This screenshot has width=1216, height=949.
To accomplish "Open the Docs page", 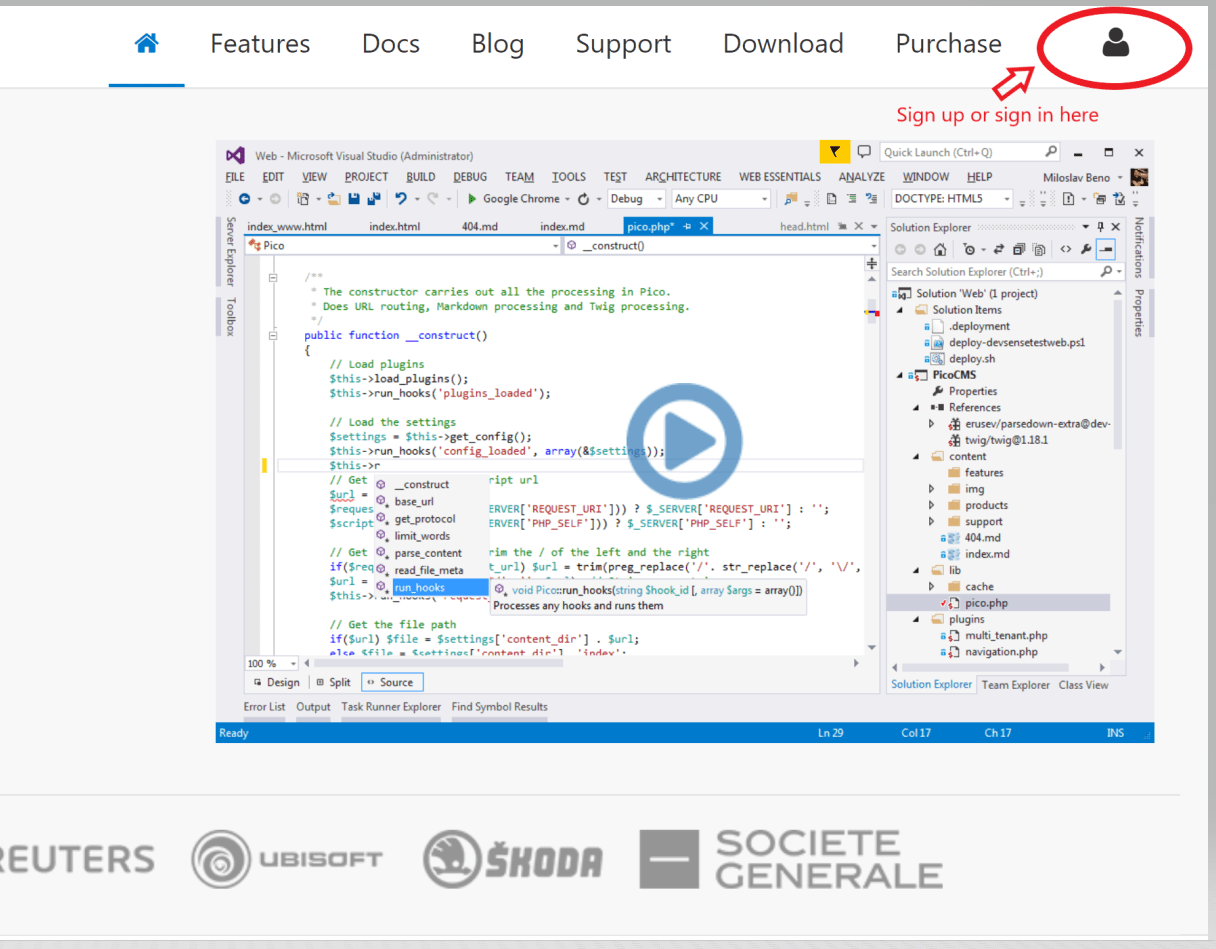I will click(x=391, y=44).
